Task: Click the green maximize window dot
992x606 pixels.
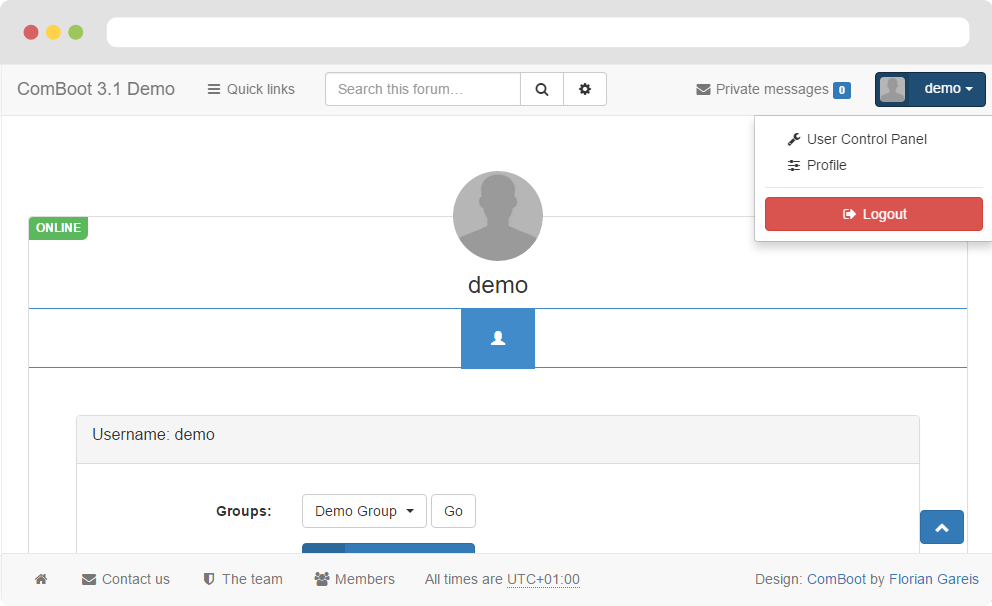Action: 75,32
